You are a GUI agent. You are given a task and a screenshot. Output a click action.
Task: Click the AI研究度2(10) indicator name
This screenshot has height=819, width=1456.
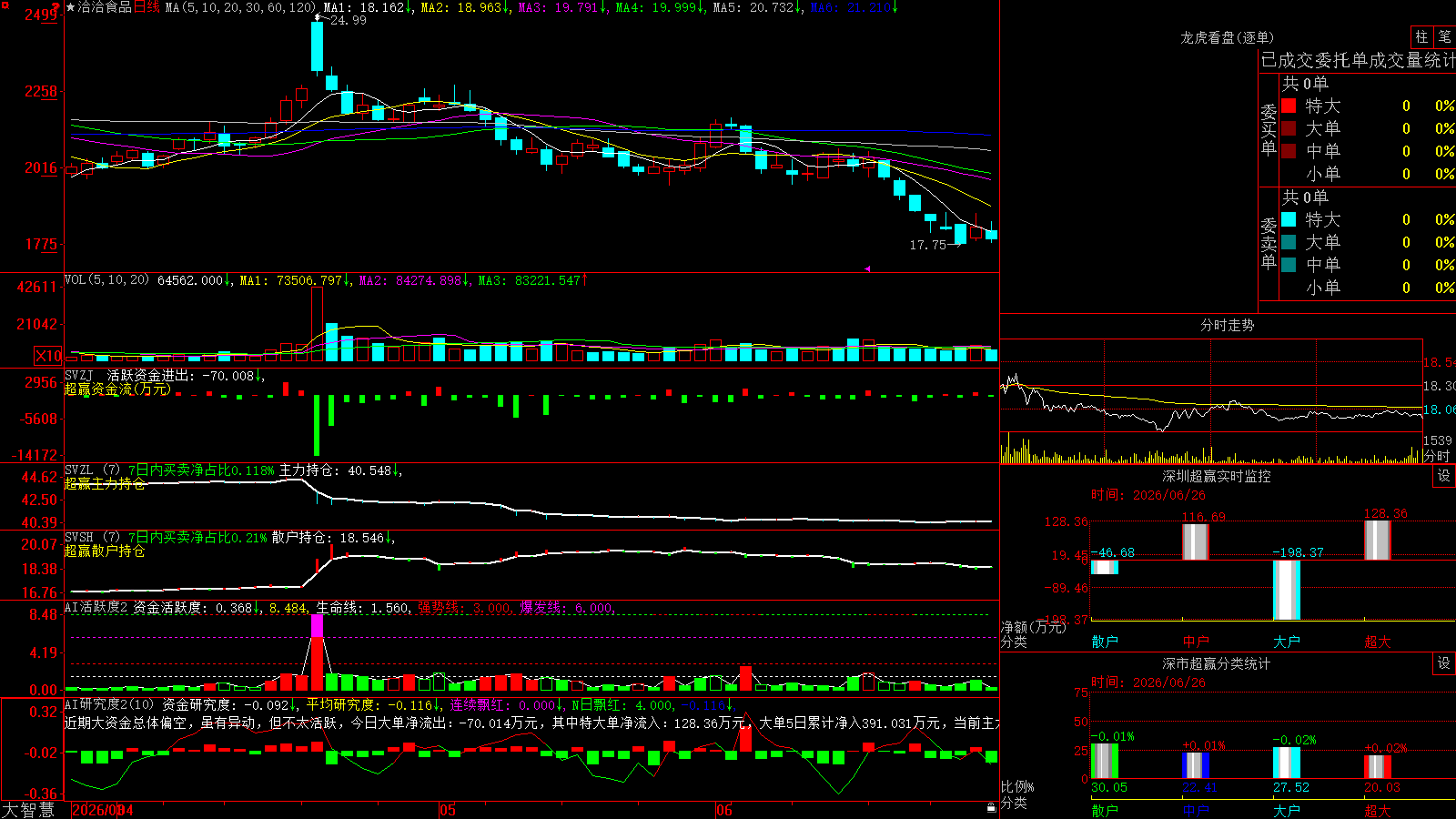[x=109, y=705]
